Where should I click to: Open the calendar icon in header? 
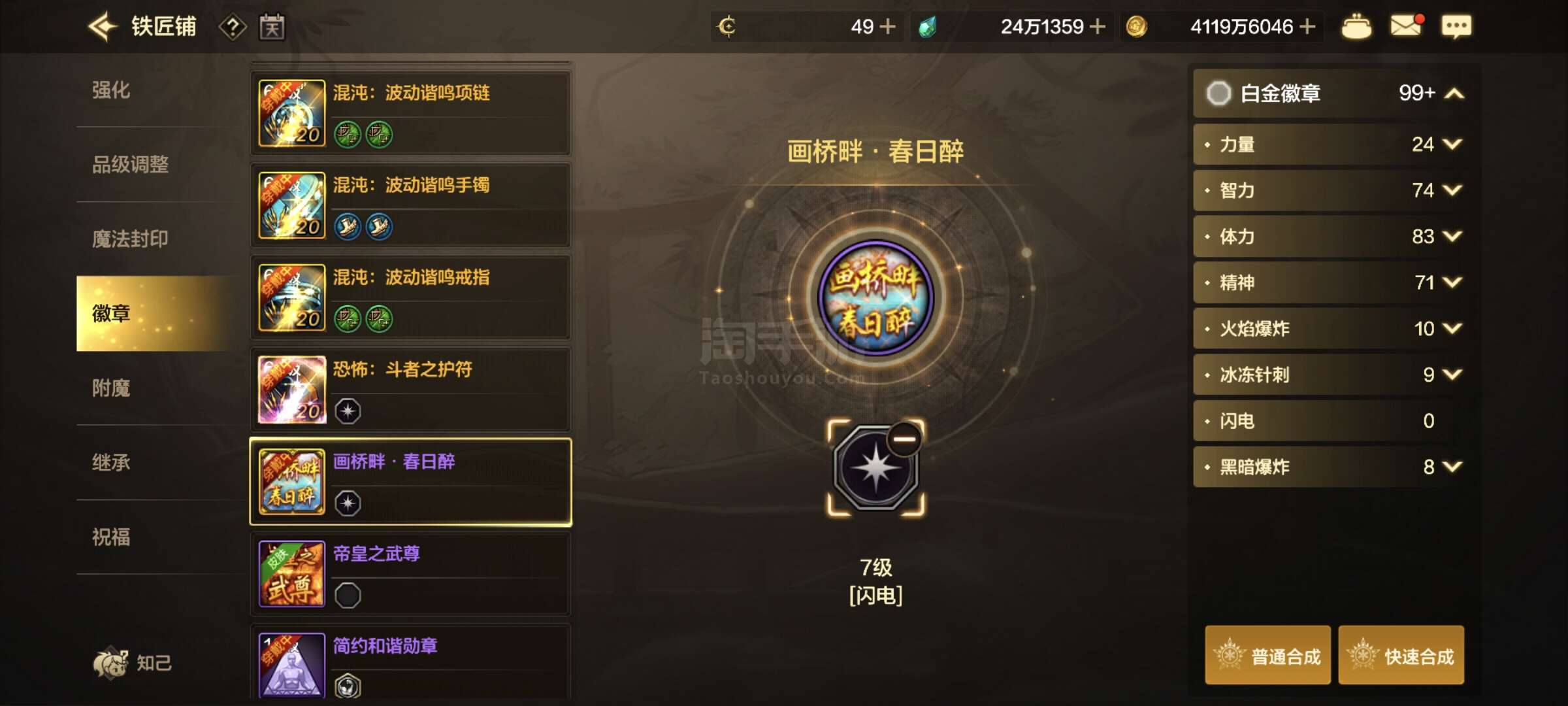tap(272, 27)
